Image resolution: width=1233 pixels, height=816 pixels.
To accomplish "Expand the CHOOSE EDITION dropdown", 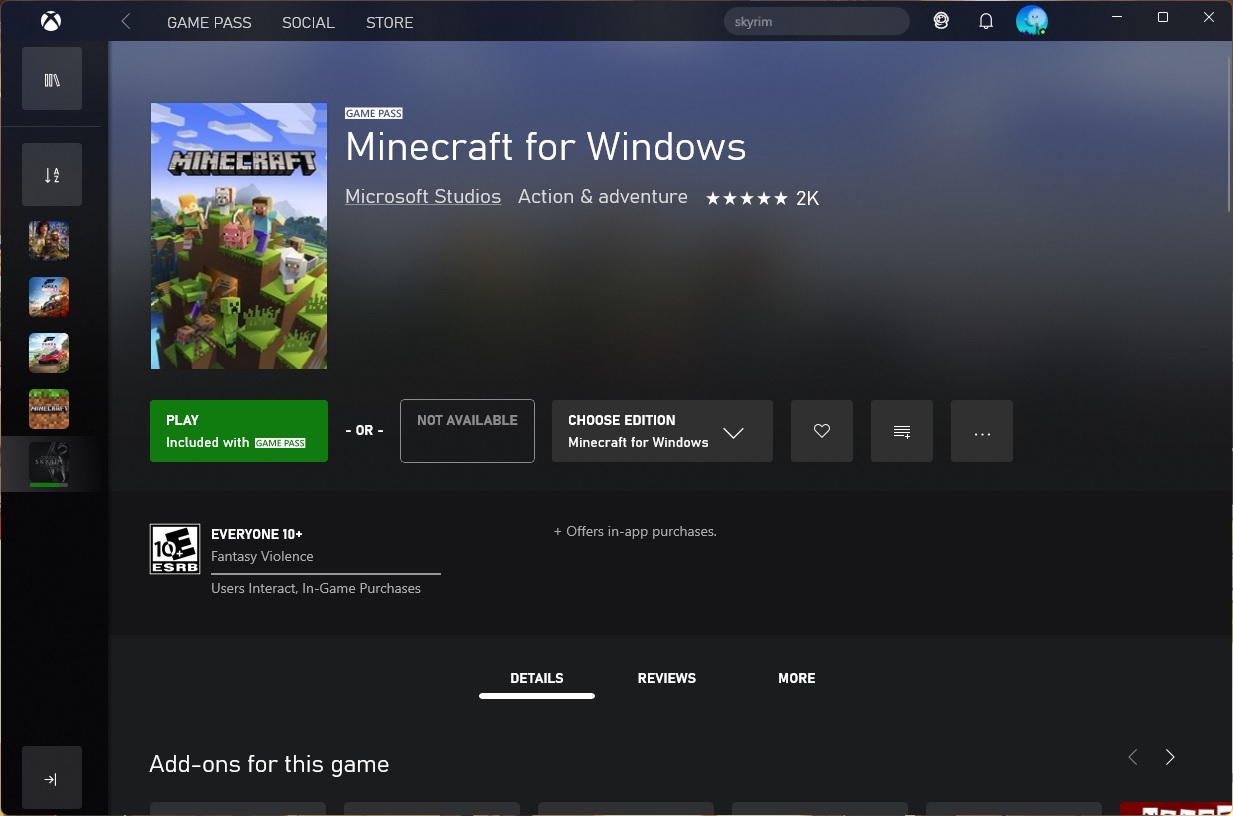I will pyautogui.click(x=662, y=431).
